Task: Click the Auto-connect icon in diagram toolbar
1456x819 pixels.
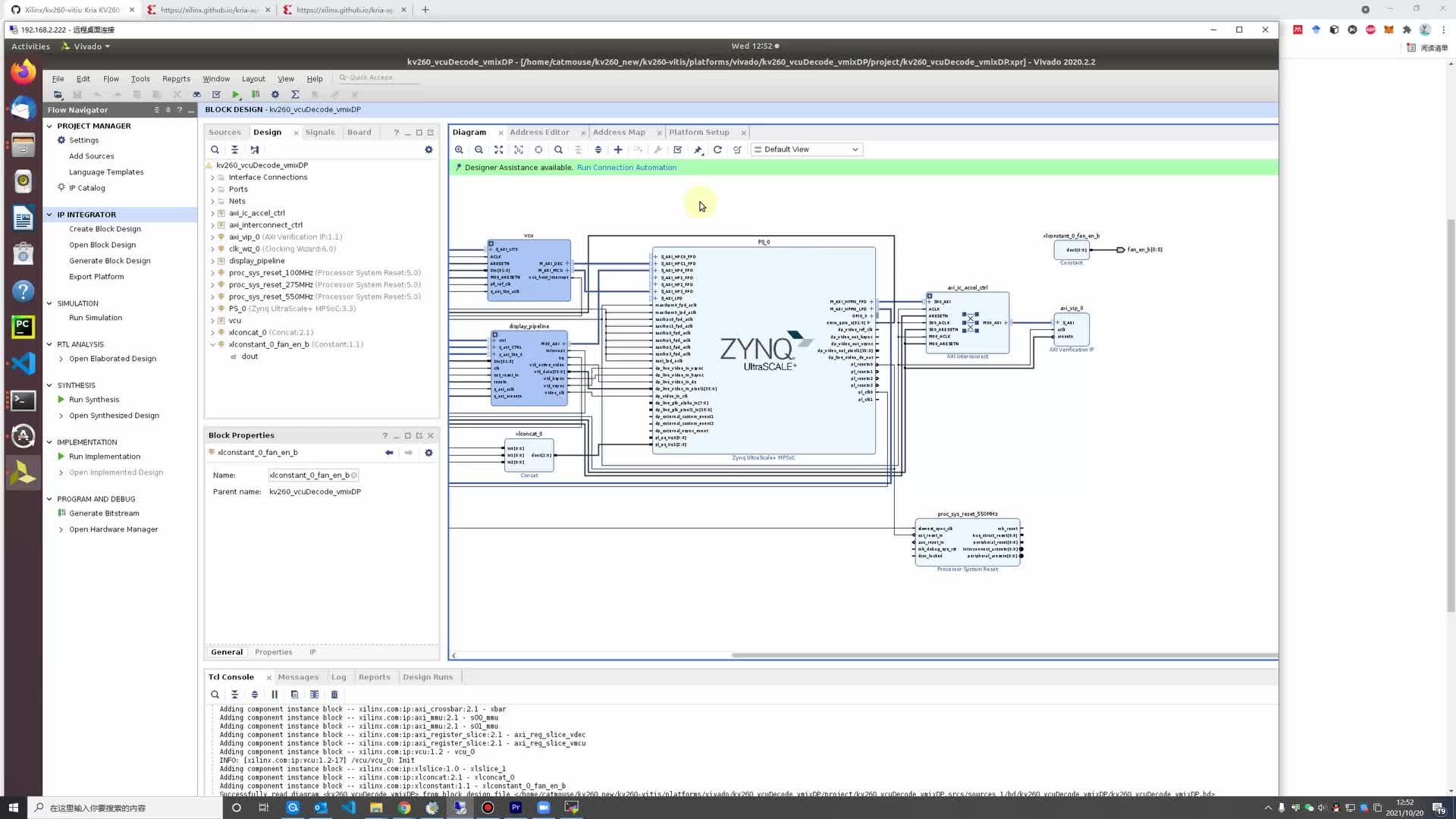Action: pyautogui.click(x=699, y=149)
